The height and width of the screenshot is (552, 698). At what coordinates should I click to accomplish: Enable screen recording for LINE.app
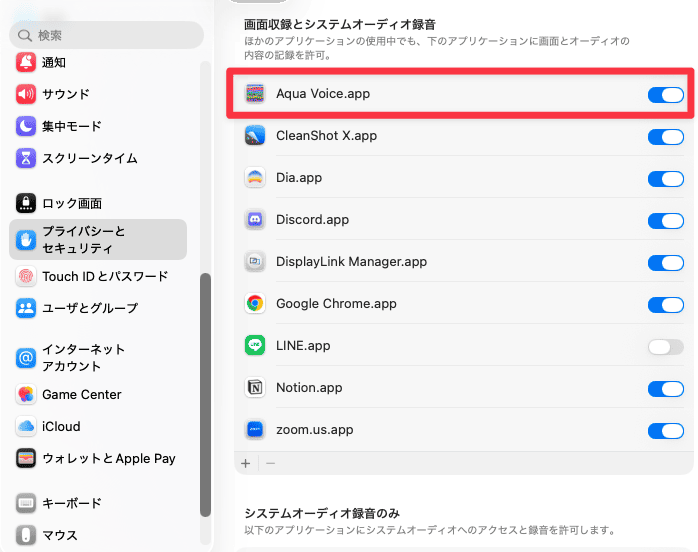(666, 347)
